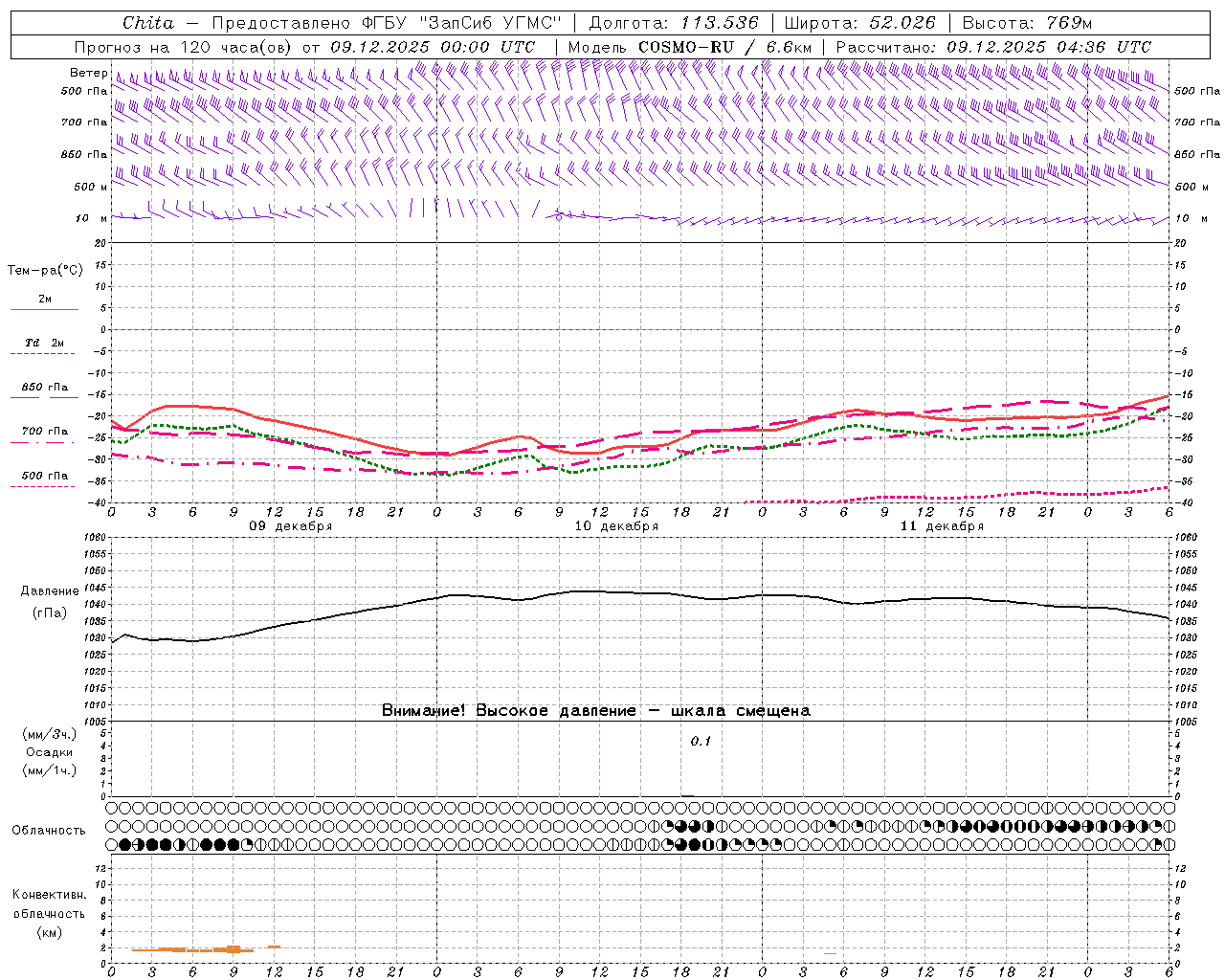Click the Ветер wind section label

pos(89,73)
